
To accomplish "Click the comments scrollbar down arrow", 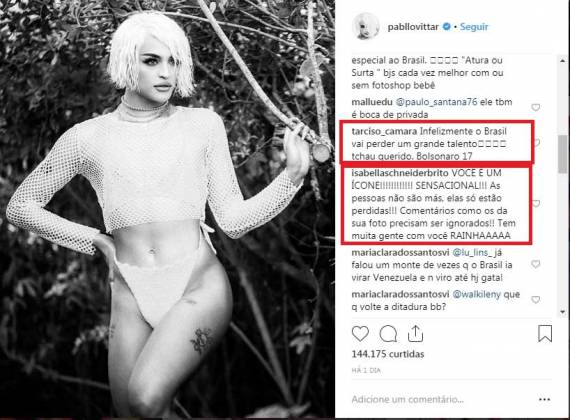I will (562, 312).
